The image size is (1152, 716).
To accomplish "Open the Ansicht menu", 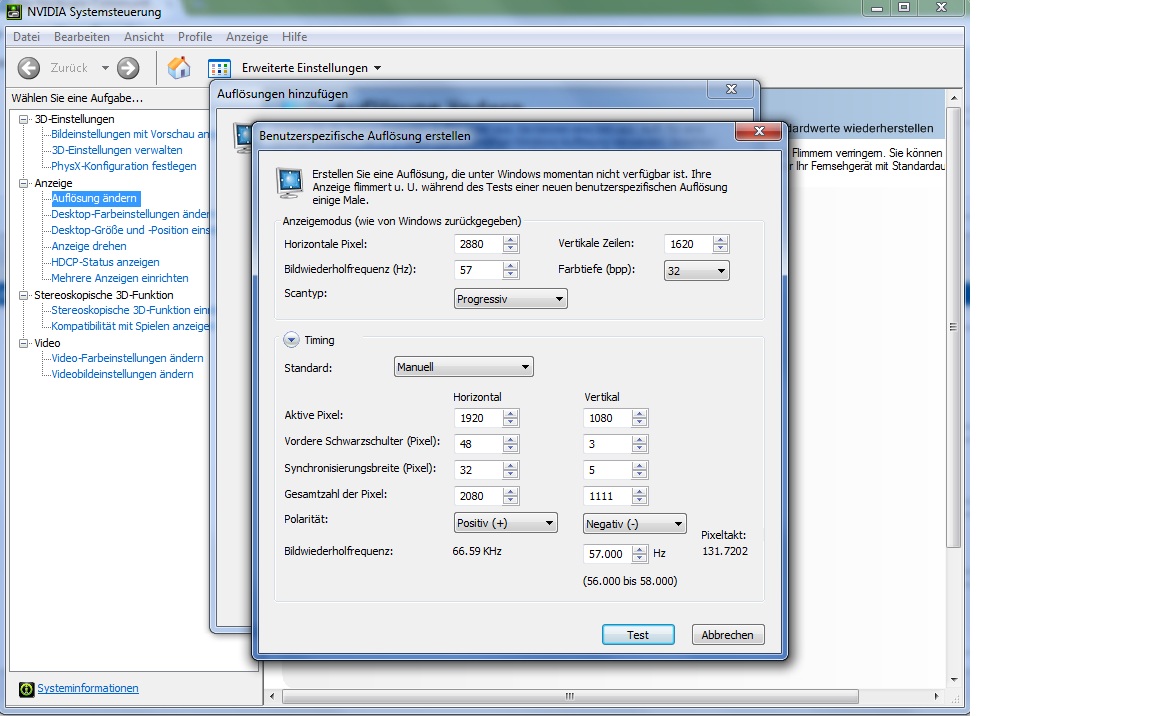I will point(144,37).
